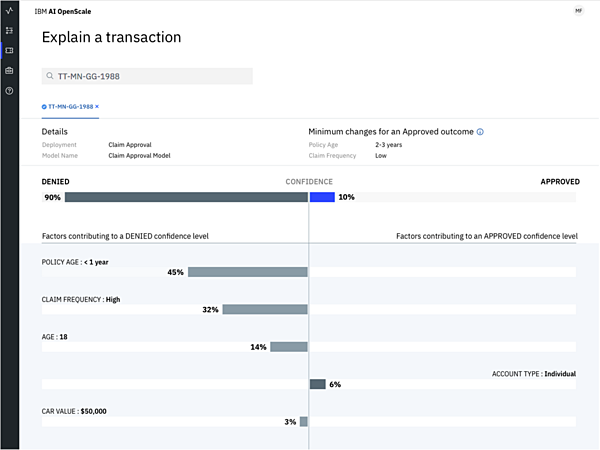Select the Explain transaction sidebar icon

(9, 50)
